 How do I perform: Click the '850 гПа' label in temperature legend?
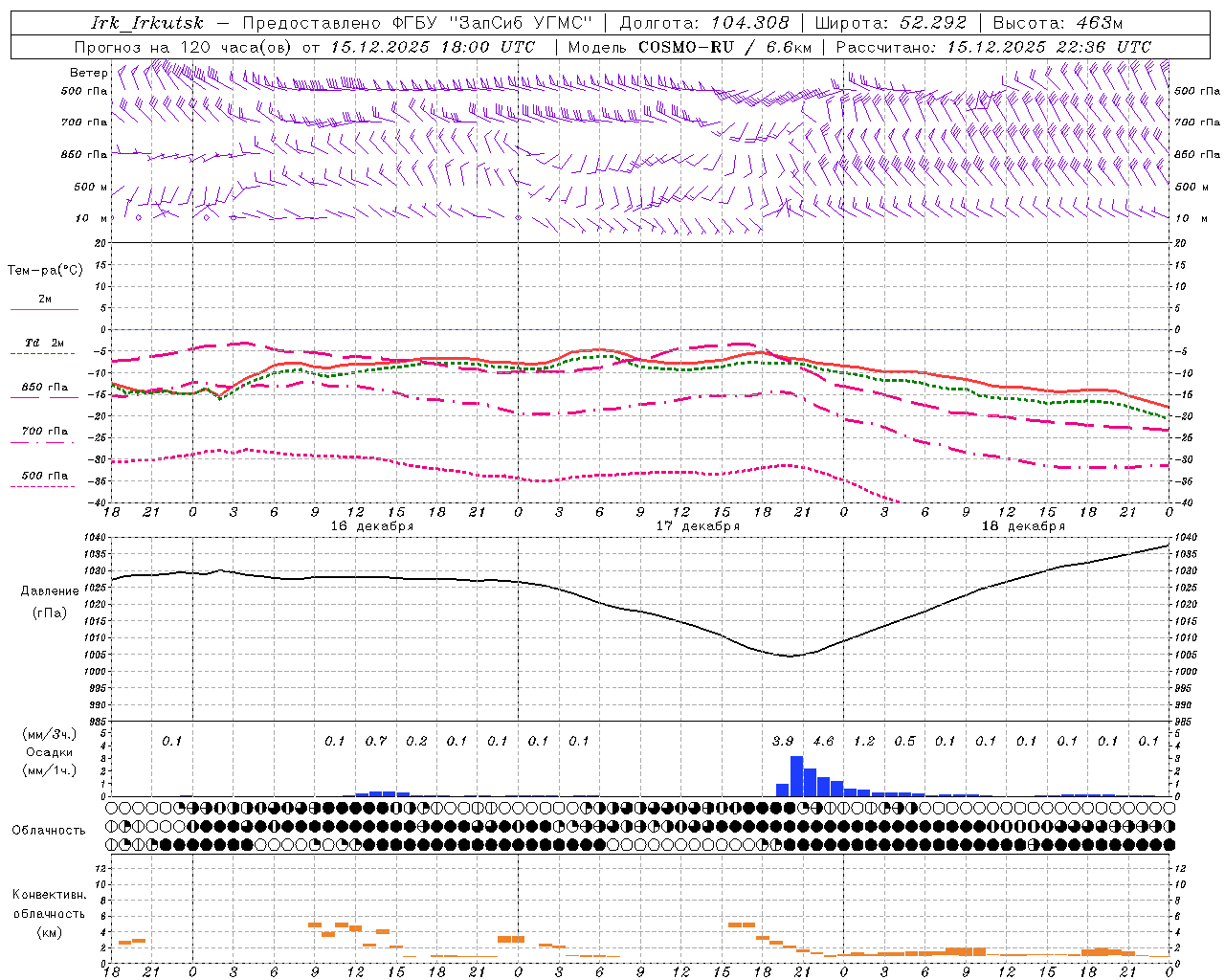(x=45, y=388)
